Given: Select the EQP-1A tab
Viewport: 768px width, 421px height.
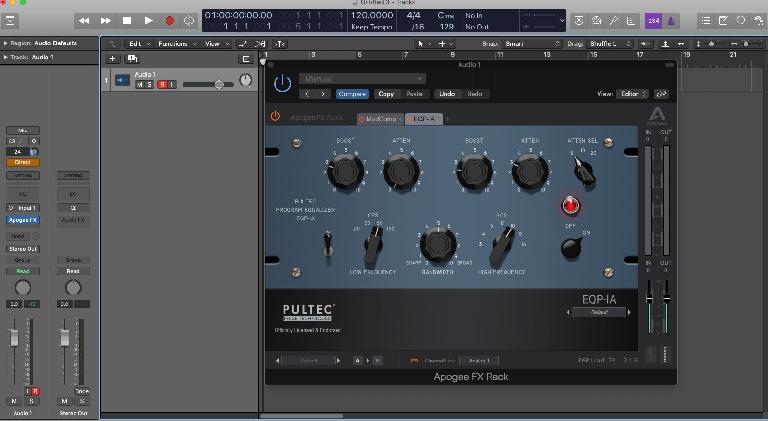Looking at the screenshot, I should [x=424, y=119].
